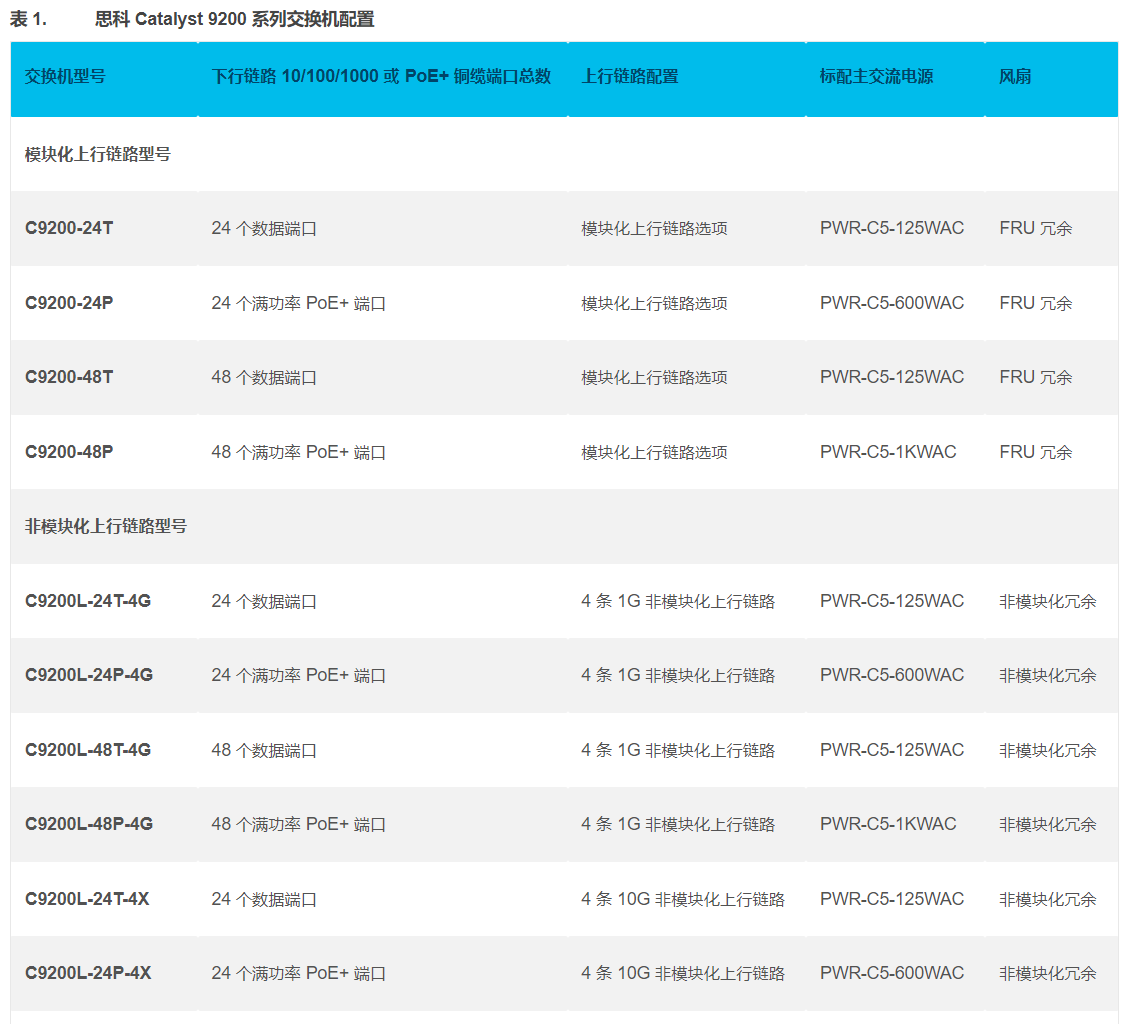The width and height of the screenshot is (1130, 1024).
Task: Click 4 条 10G 非模块化上行链路 in C9200L-24P-4X row
Action: coord(683,974)
